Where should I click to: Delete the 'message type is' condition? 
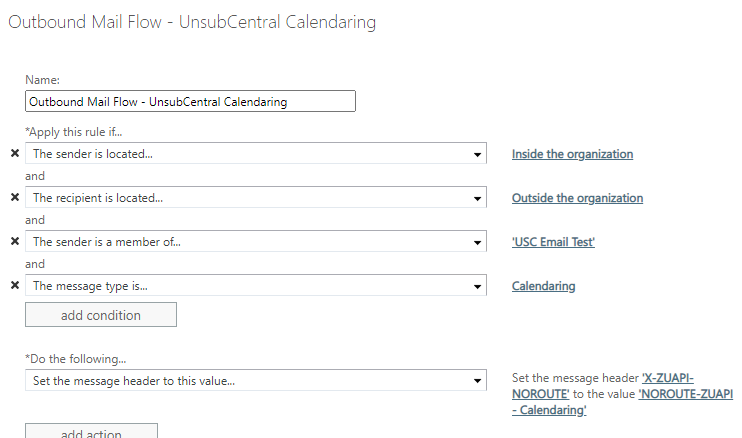(14, 286)
